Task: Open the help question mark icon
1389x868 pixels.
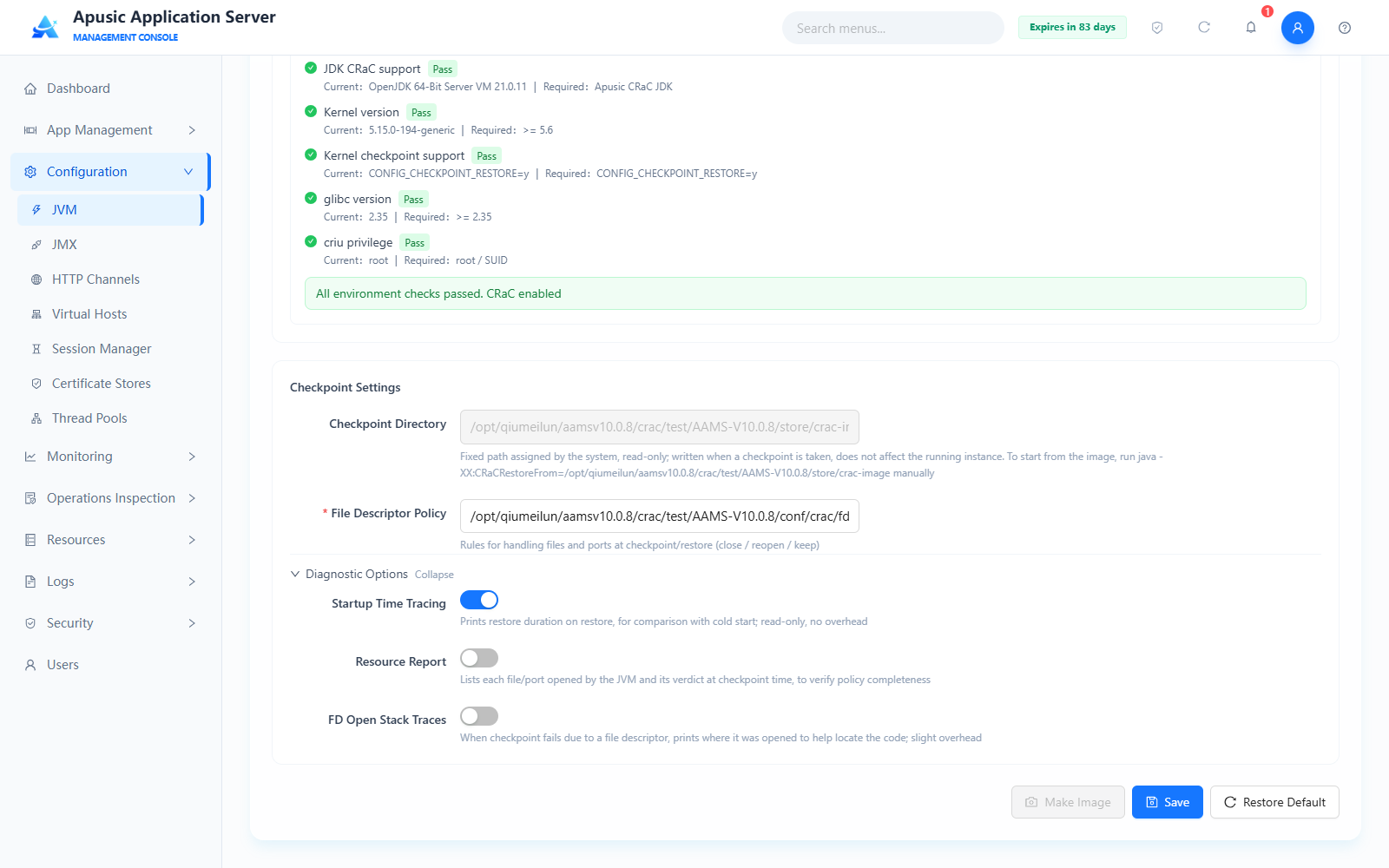Action: (x=1345, y=28)
